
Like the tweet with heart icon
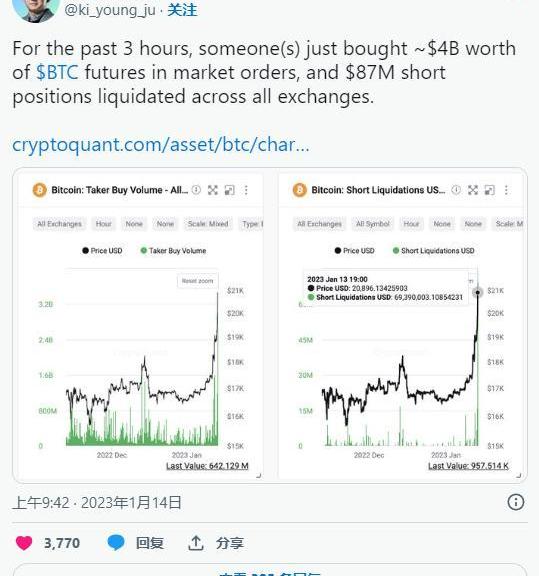tap(24, 543)
